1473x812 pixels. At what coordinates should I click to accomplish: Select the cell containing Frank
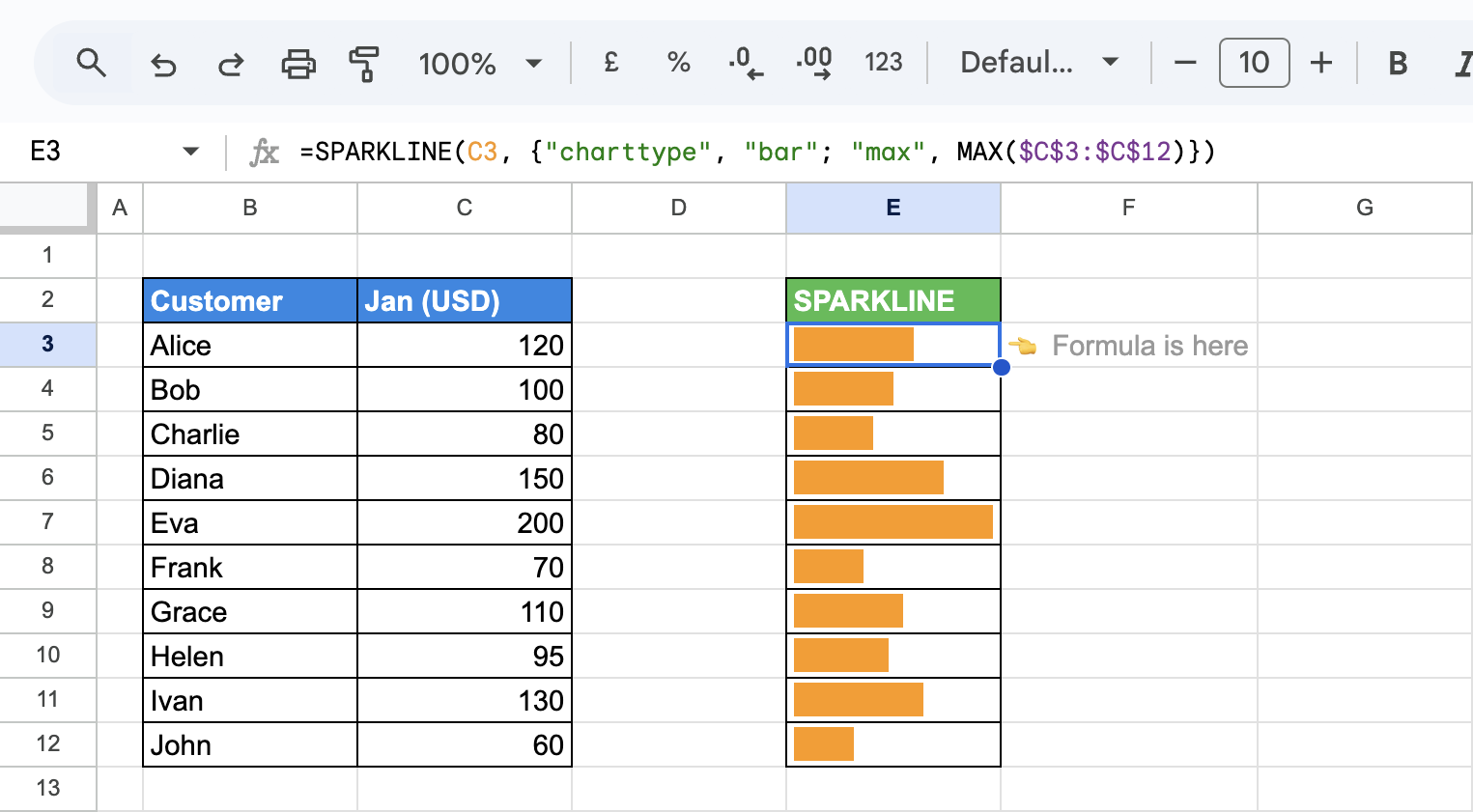tap(250, 567)
